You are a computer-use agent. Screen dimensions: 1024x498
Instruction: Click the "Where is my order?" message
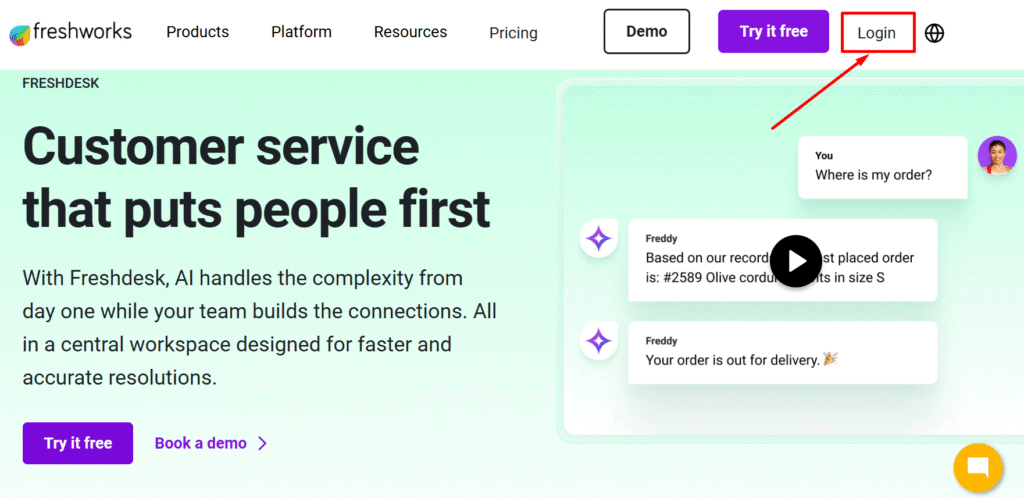(882, 167)
